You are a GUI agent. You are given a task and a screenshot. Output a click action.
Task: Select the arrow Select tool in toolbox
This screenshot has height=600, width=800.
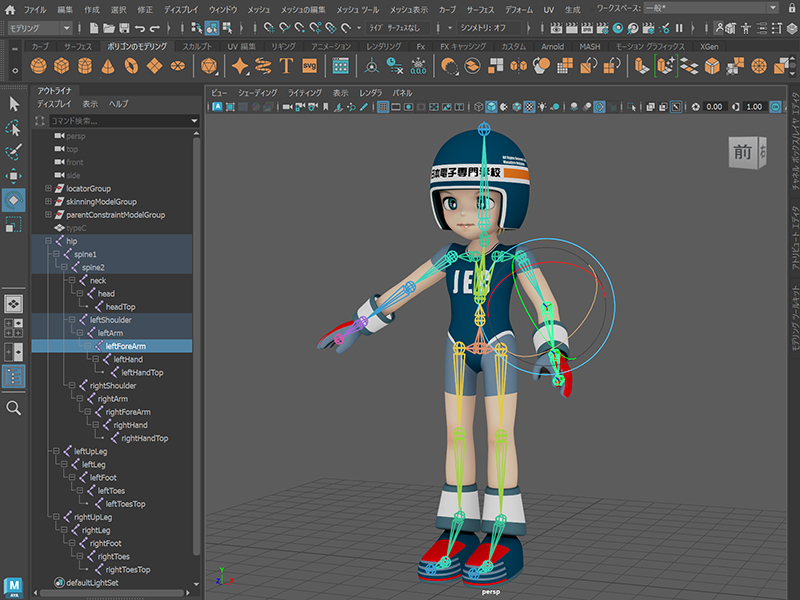click(x=14, y=104)
